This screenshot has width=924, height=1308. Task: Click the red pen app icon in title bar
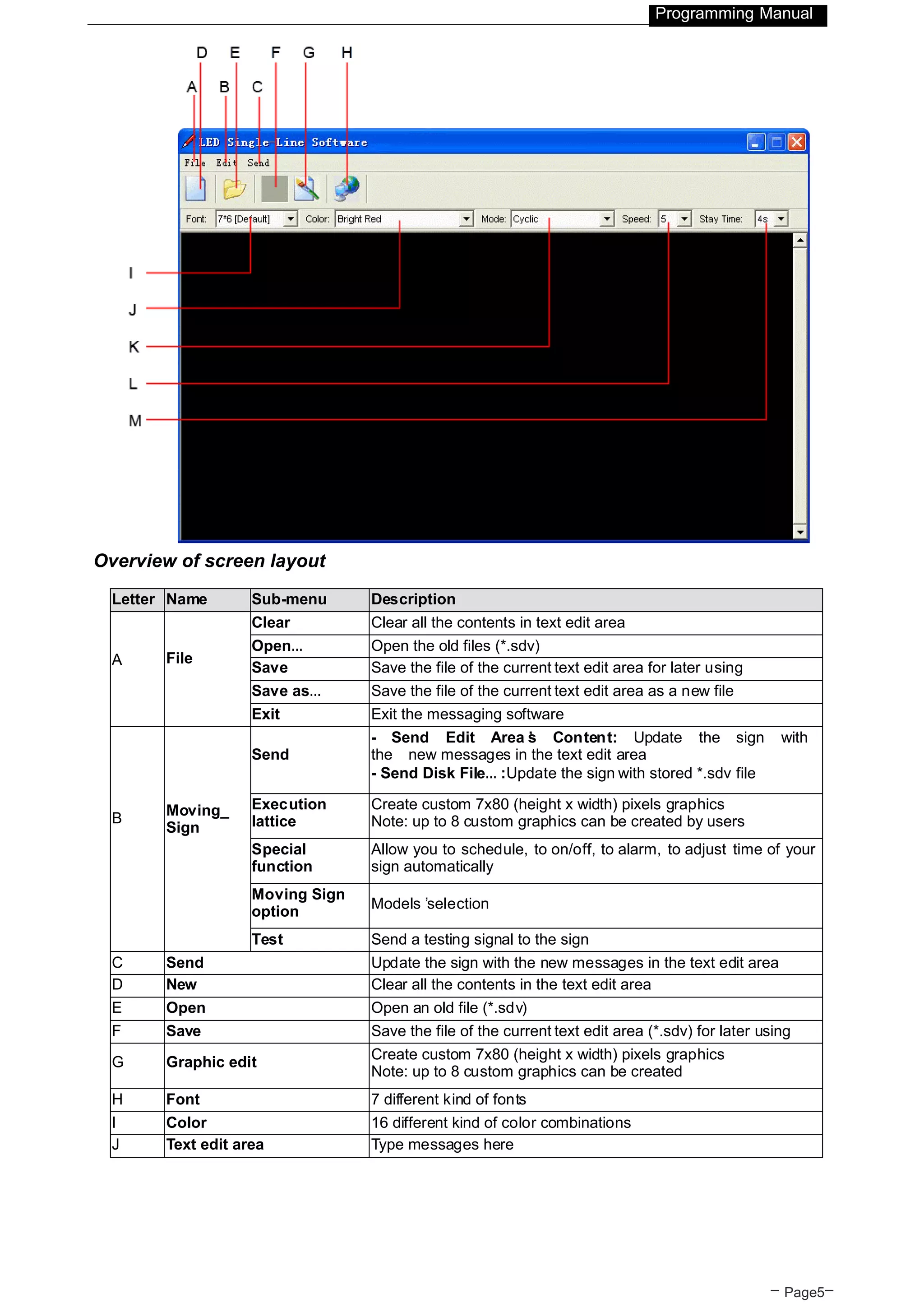pyautogui.click(x=189, y=141)
